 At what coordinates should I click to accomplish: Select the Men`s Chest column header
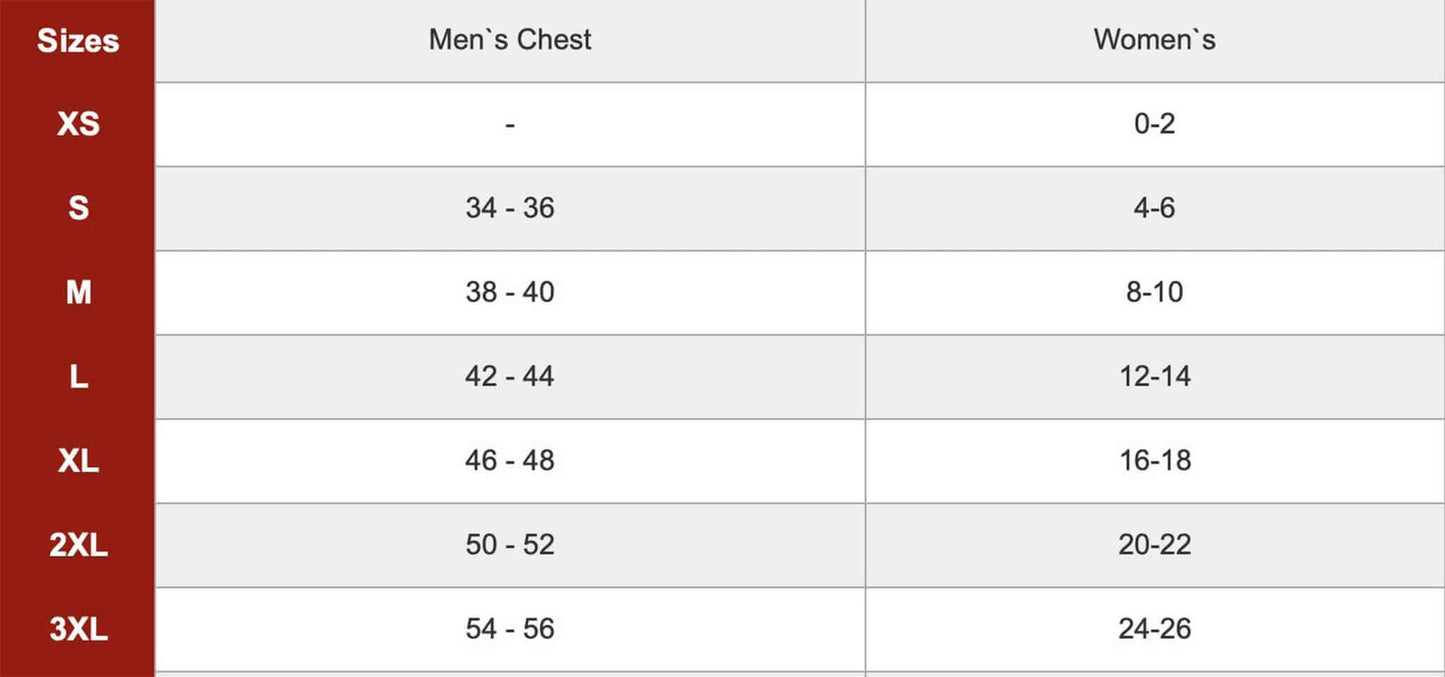pyautogui.click(x=510, y=40)
